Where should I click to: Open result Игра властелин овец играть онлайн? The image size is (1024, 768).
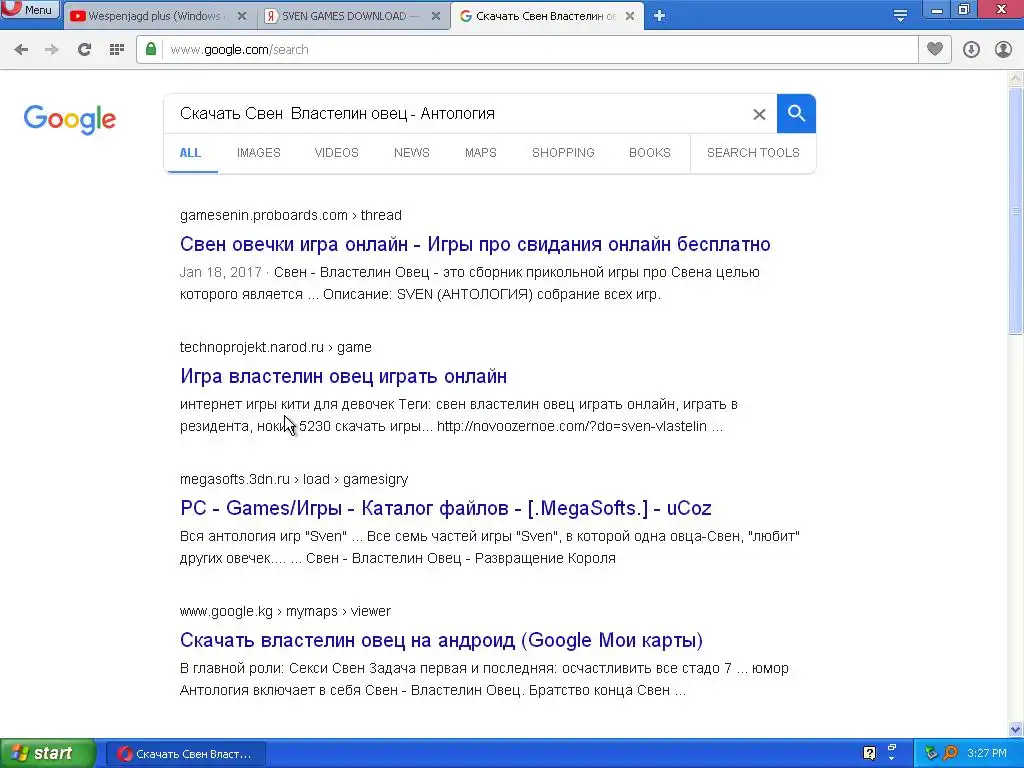(x=344, y=376)
